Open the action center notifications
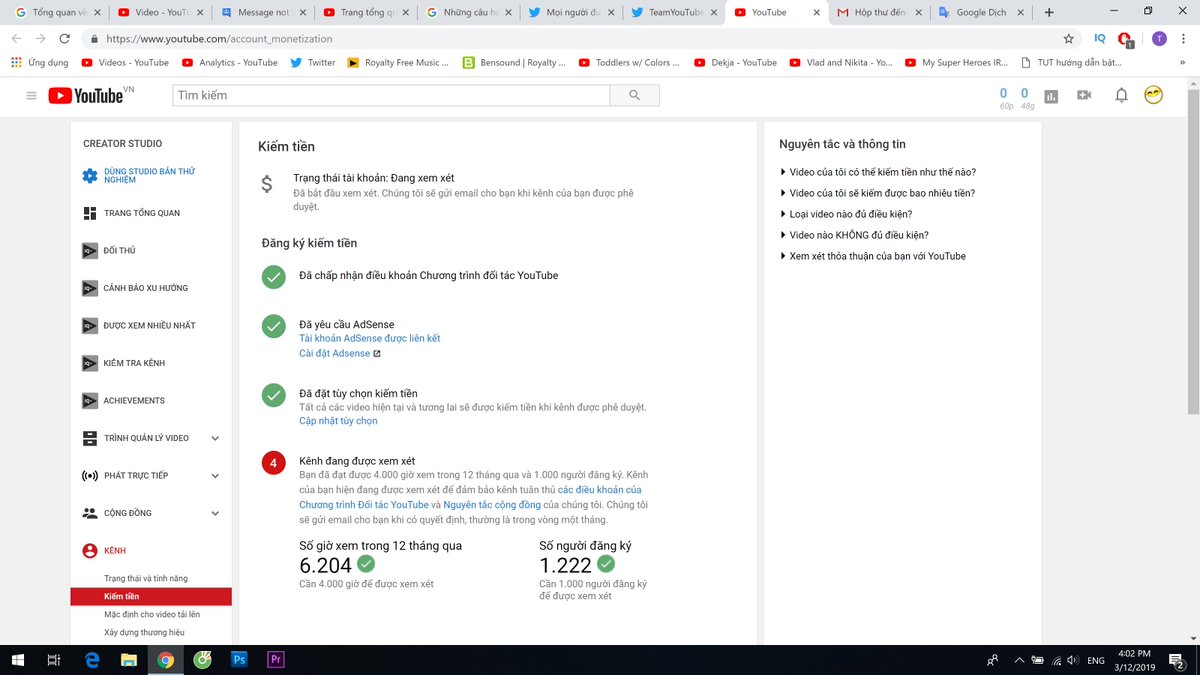 (1177, 660)
